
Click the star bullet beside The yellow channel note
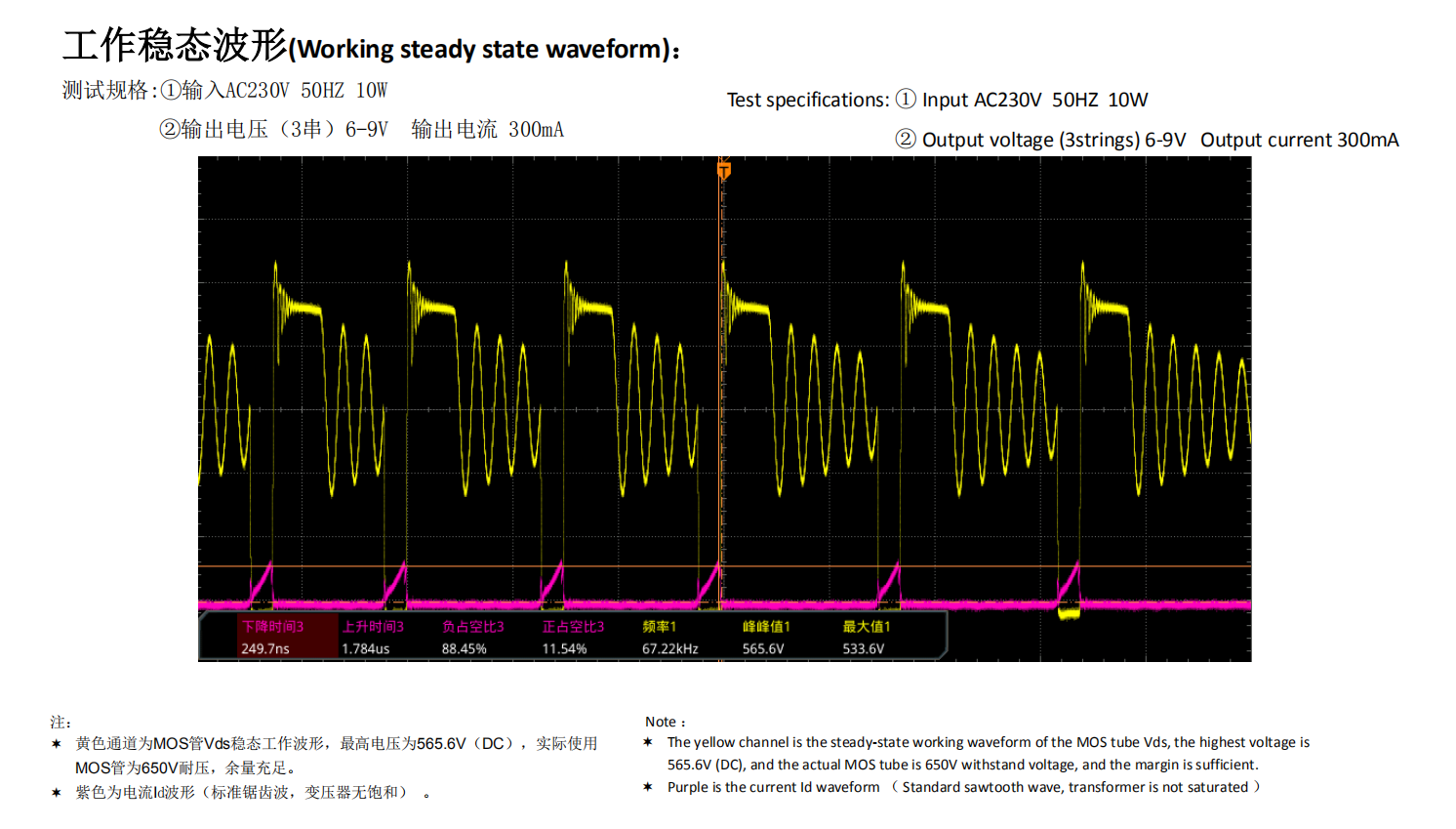tap(648, 743)
